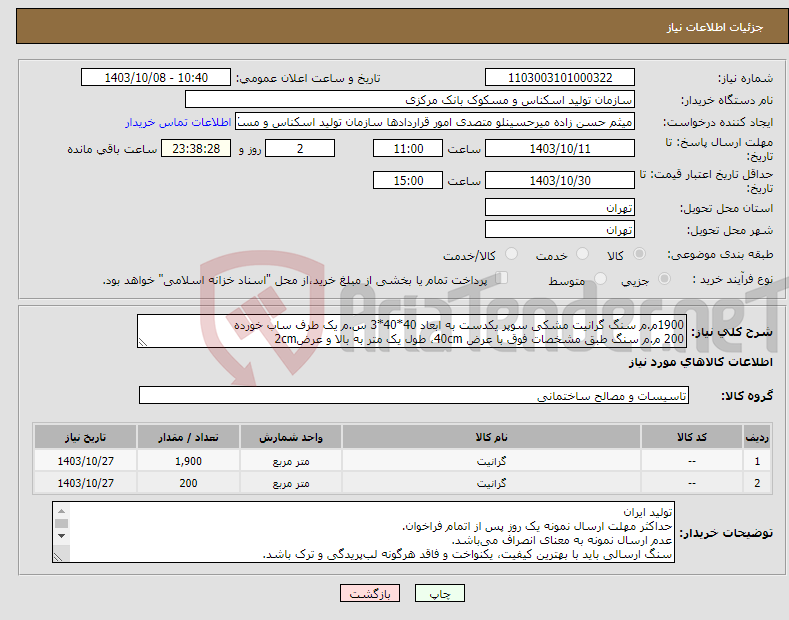Click date 1403/10/27 in row 2
Image resolution: width=789 pixels, height=620 pixels.
click(86, 483)
